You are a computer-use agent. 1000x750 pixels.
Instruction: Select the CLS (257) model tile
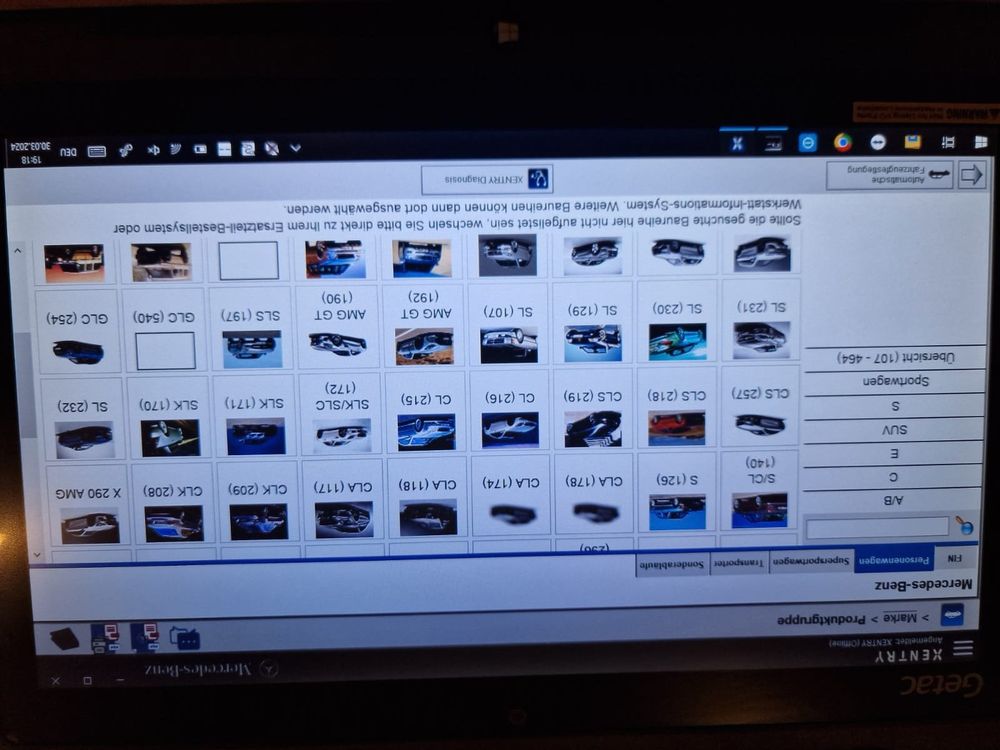pyautogui.click(x=760, y=406)
